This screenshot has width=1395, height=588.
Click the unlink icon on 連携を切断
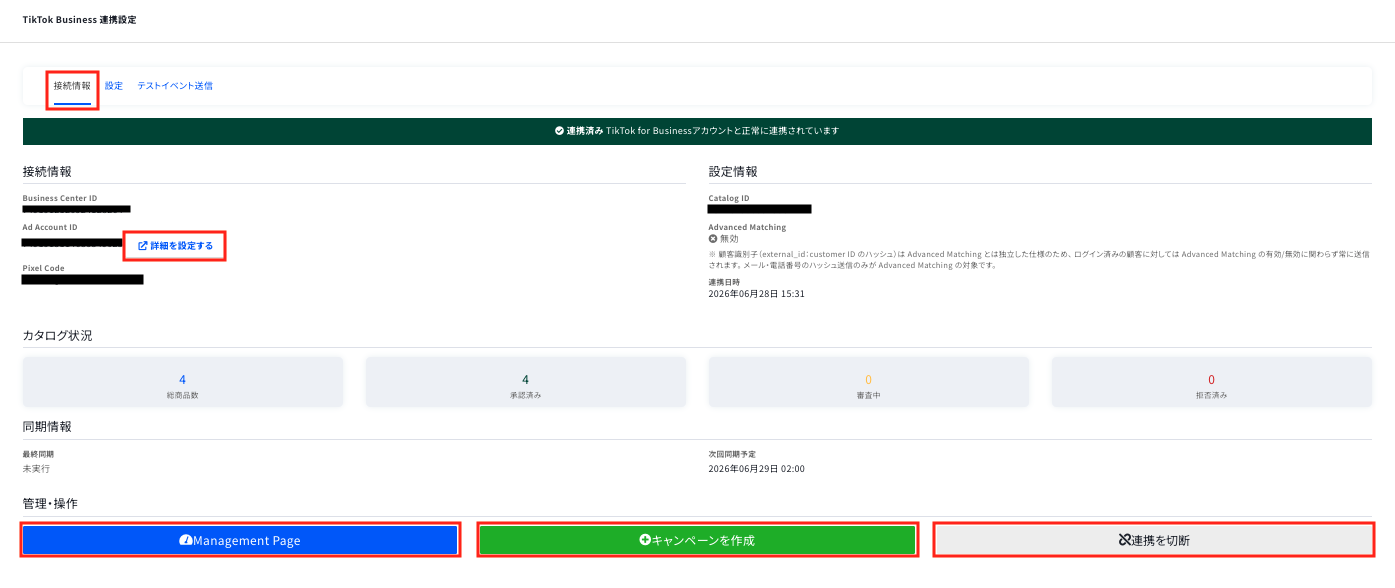pyautogui.click(x=1124, y=540)
